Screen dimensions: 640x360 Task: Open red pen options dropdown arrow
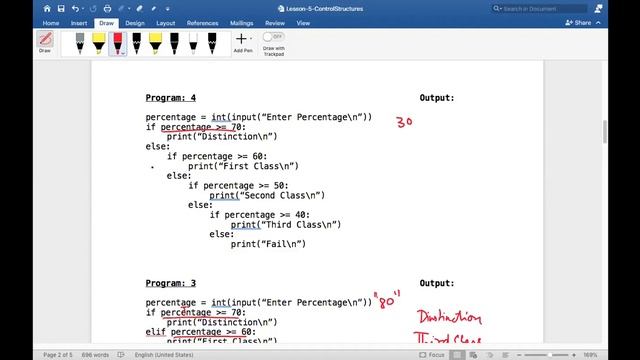[x=123, y=53]
